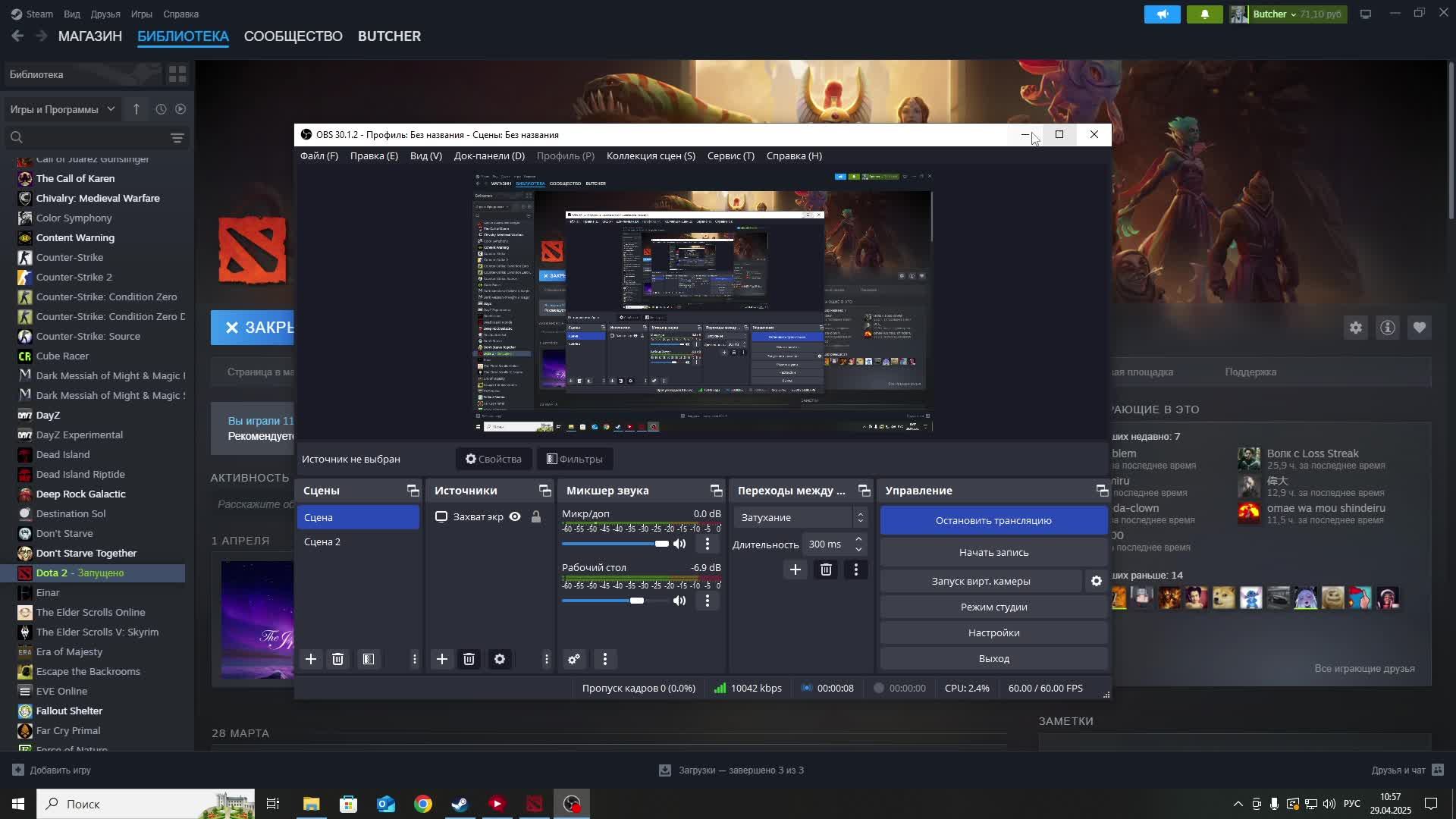Undock the Audio Mixer panel icon
This screenshot has width=1456, height=819.
click(716, 491)
